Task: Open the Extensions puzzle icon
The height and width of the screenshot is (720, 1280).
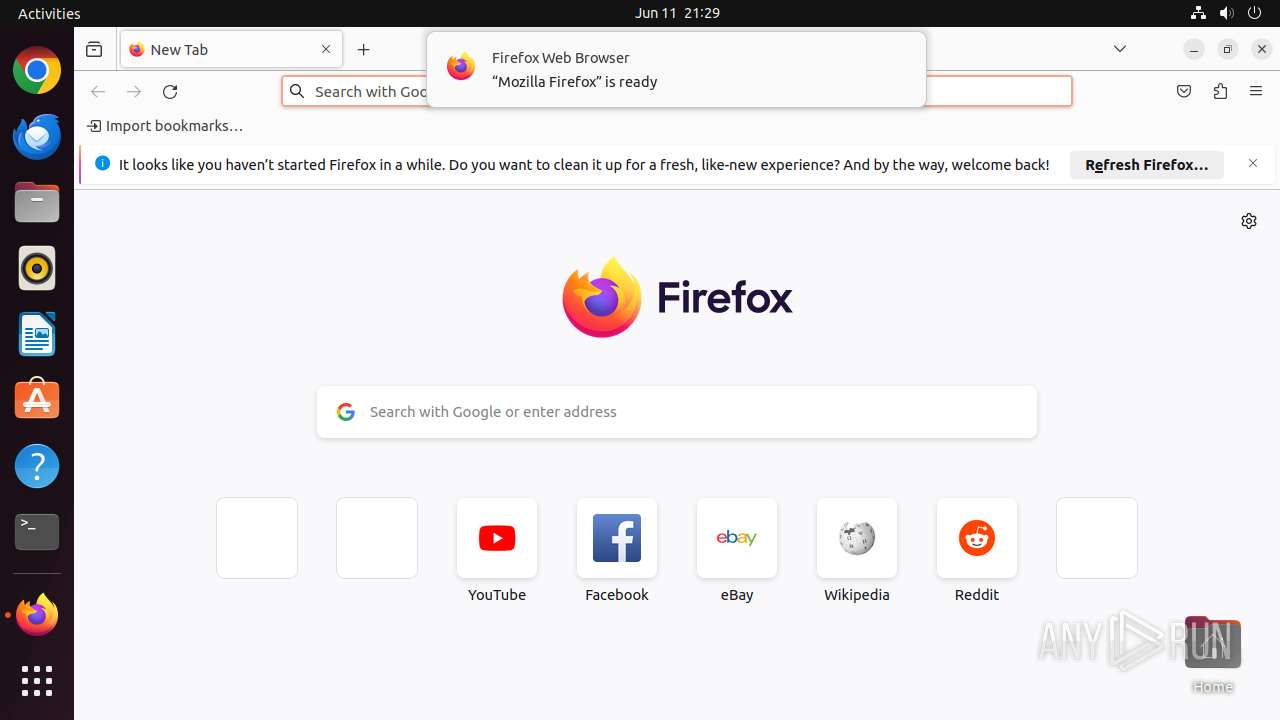Action: [x=1220, y=91]
